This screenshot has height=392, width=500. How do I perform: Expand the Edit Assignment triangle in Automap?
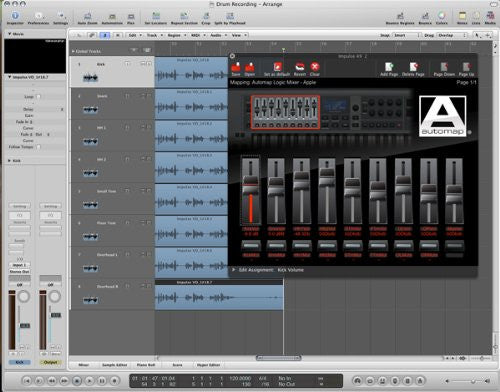234,270
